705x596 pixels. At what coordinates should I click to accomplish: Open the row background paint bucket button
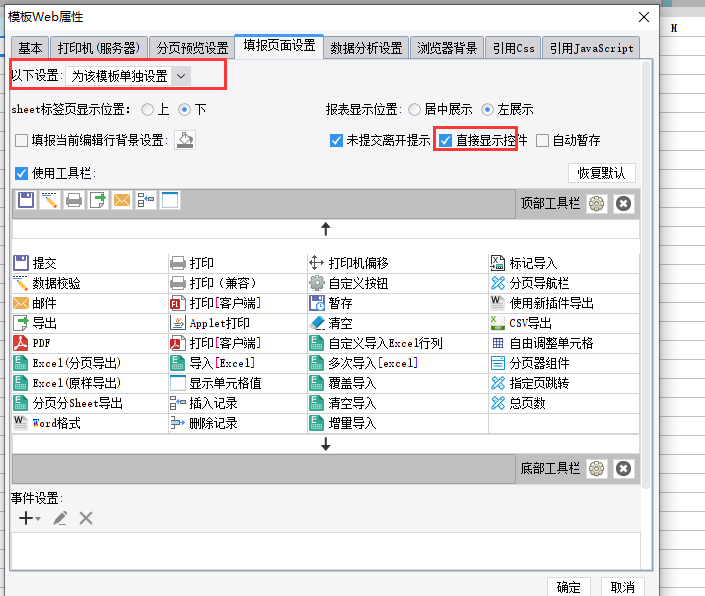[x=185, y=140]
